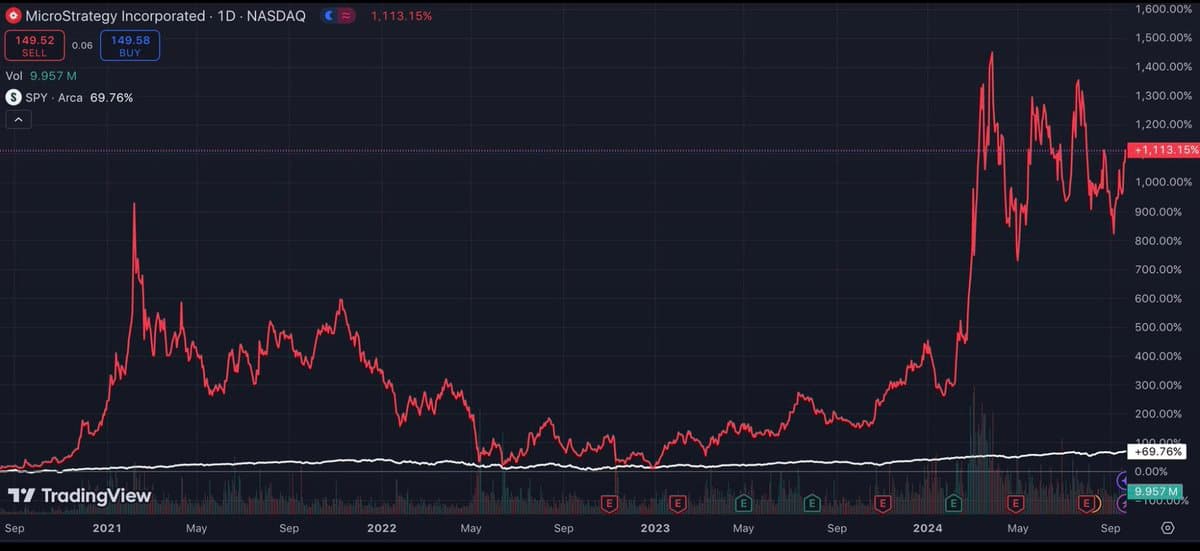This screenshot has height=551, width=1200.
Task: Click the 2021 label on time axis
Action: point(106,528)
